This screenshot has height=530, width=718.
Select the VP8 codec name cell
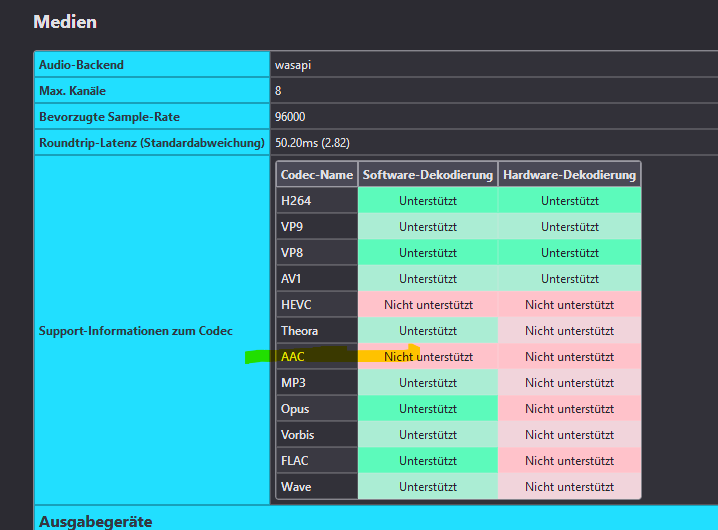coord(317,253)
